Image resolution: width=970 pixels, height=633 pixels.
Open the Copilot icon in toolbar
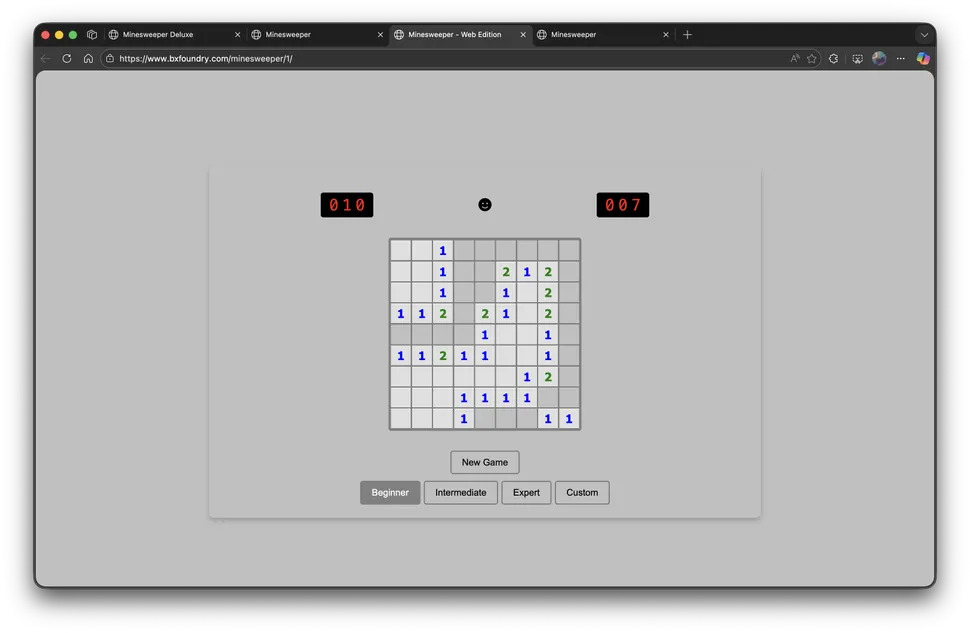click(923, 58)
